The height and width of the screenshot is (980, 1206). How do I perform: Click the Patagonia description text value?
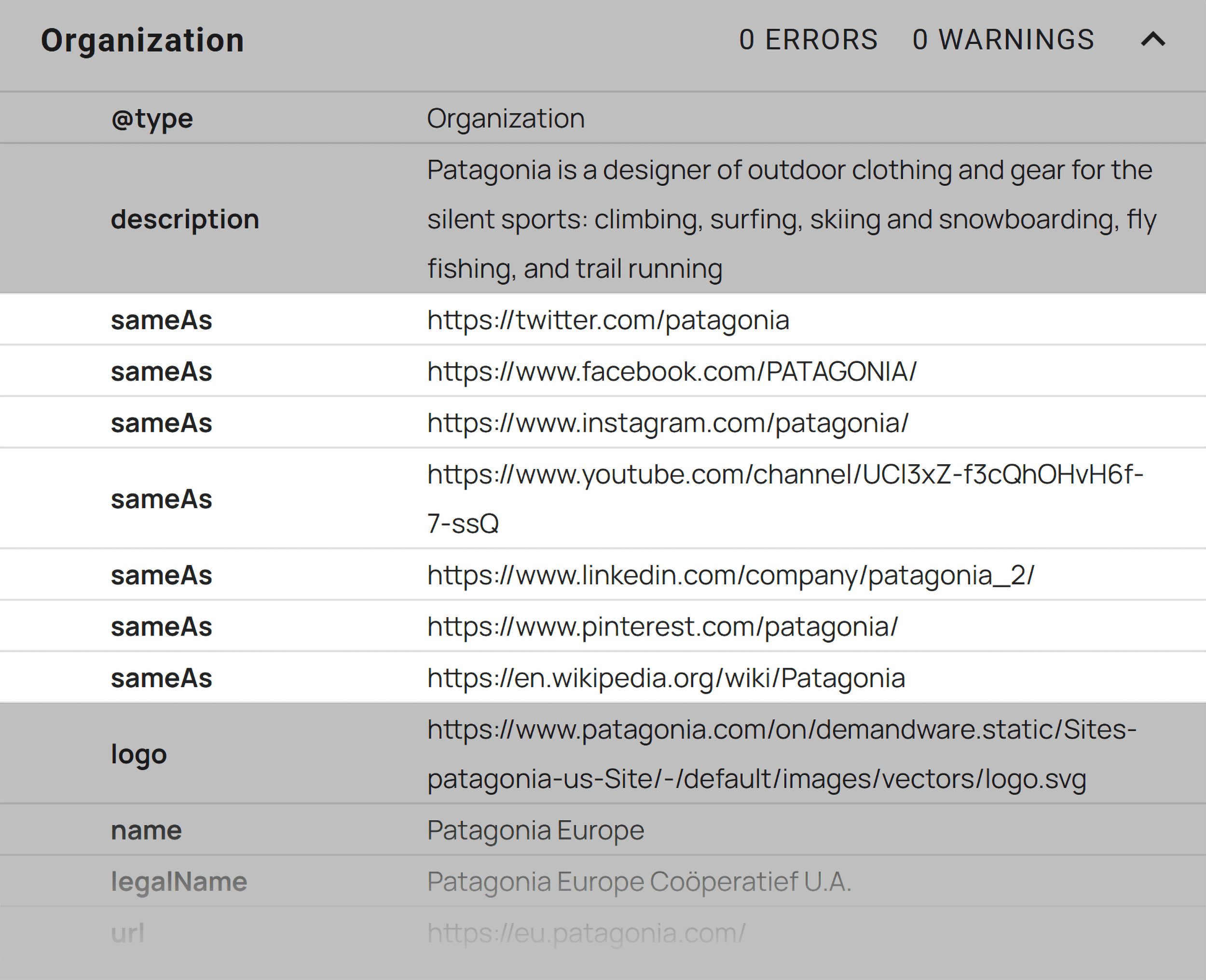pyautogui.click(x=791, y=219)
